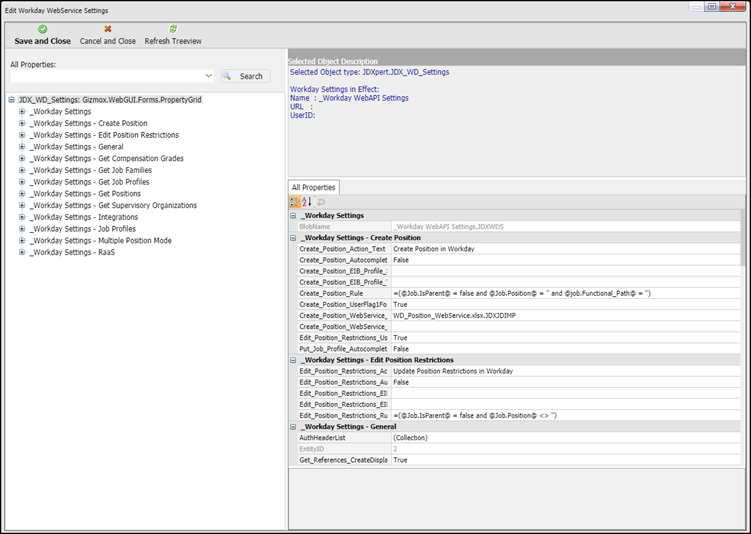Collapse Edit Position Restrictions category in grid
751x534 pixels.
point(293,360)
